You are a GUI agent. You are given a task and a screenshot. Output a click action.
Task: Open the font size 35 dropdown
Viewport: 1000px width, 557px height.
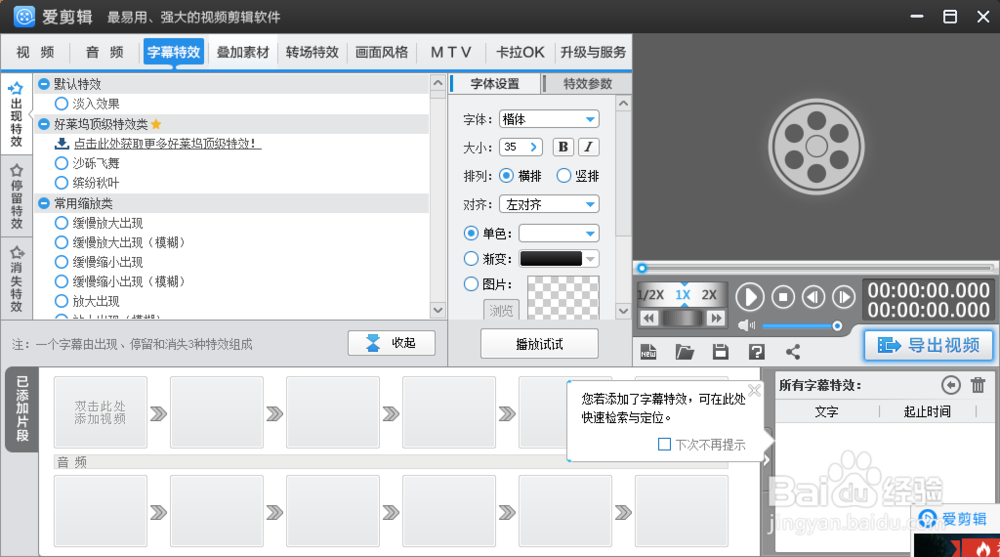pyautogui.click(x=520, y=147)
